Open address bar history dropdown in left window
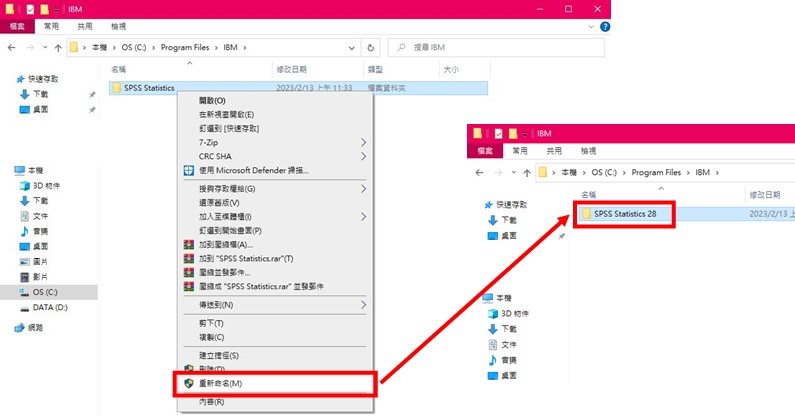The height and width of the screenshot is (417, 795). pos(351,48)
